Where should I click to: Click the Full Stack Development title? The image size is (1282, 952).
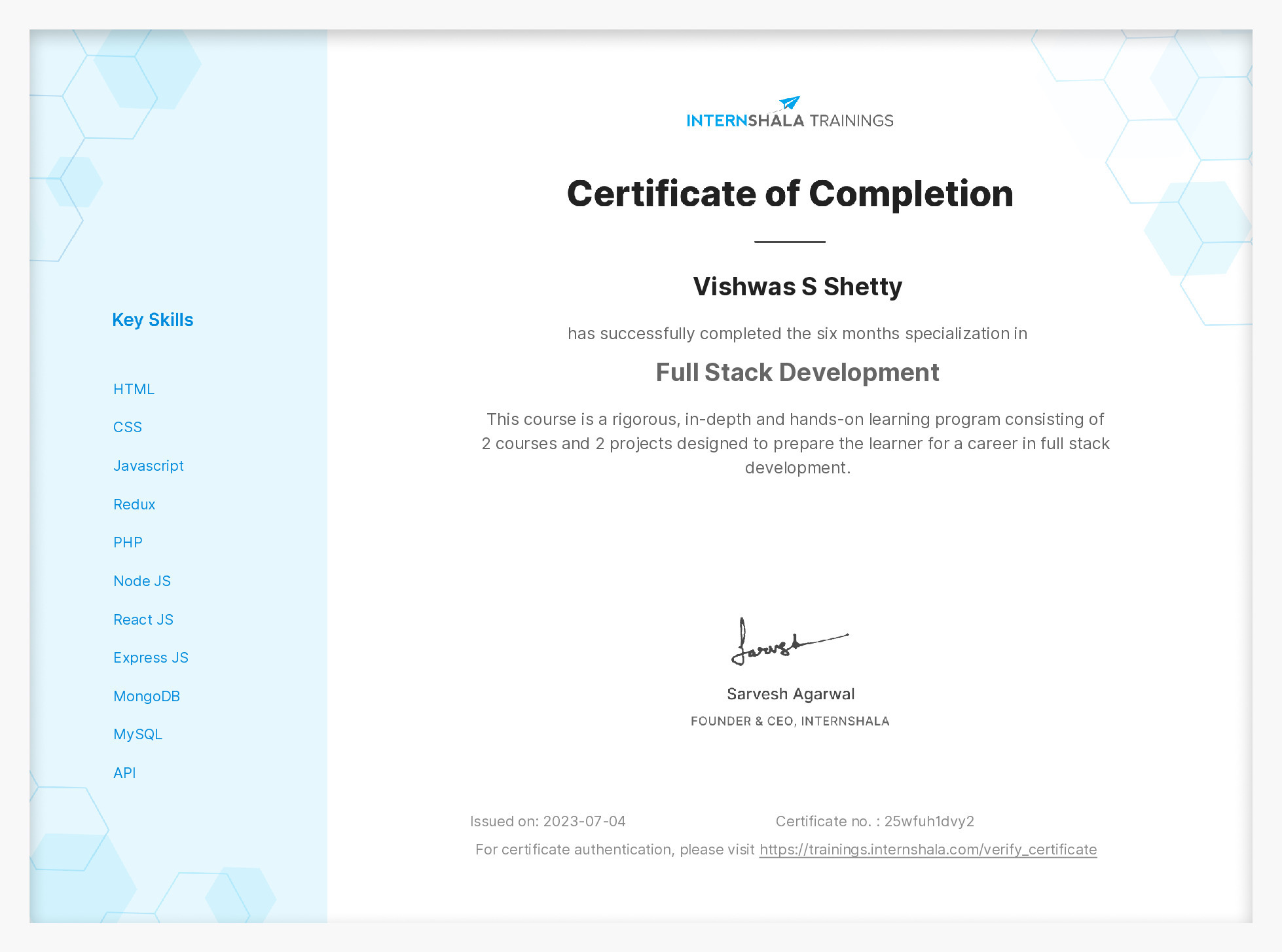click(x=797, y=373)
